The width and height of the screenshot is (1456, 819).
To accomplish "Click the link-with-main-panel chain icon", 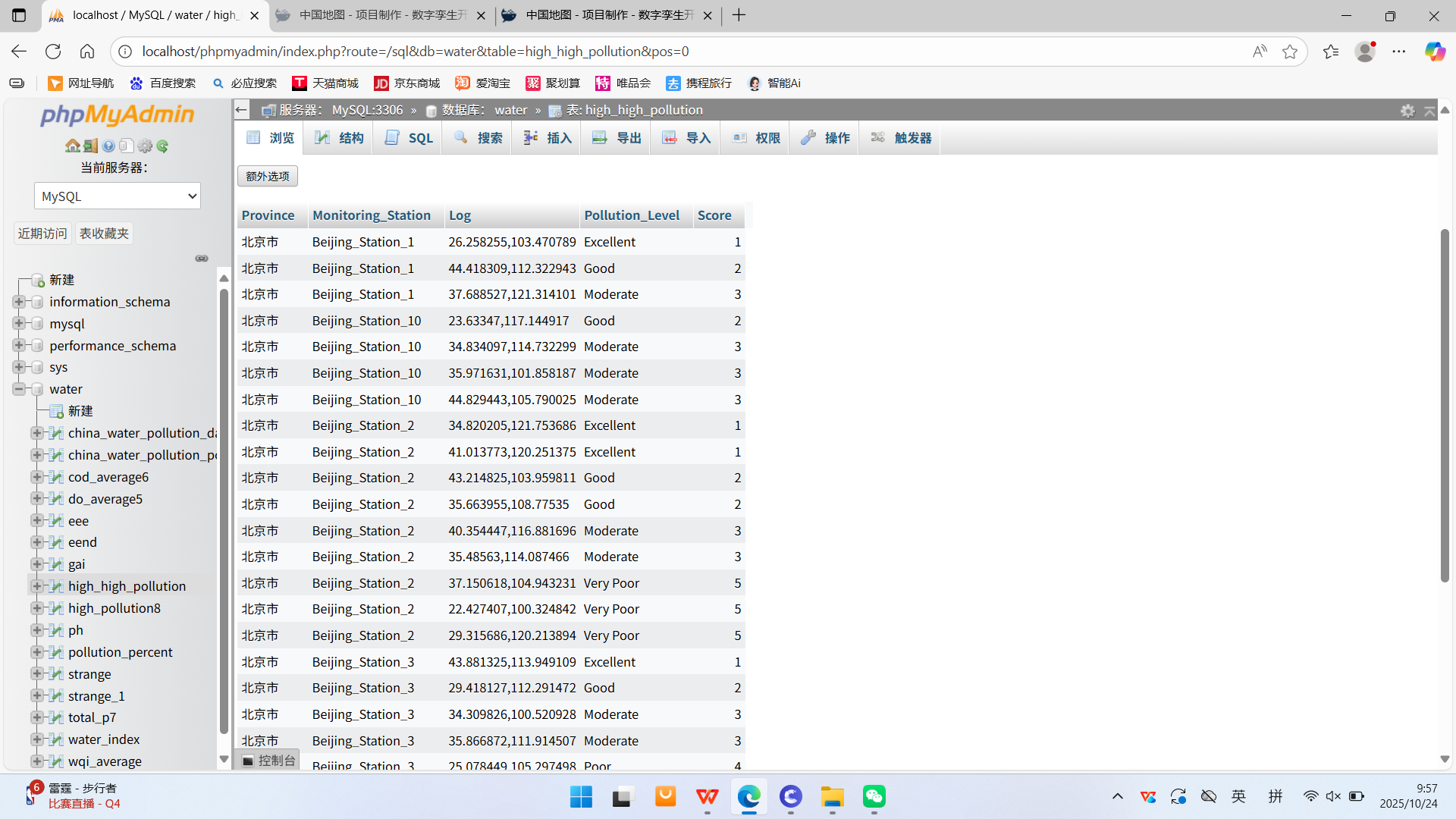I will [x=202, y=259].
